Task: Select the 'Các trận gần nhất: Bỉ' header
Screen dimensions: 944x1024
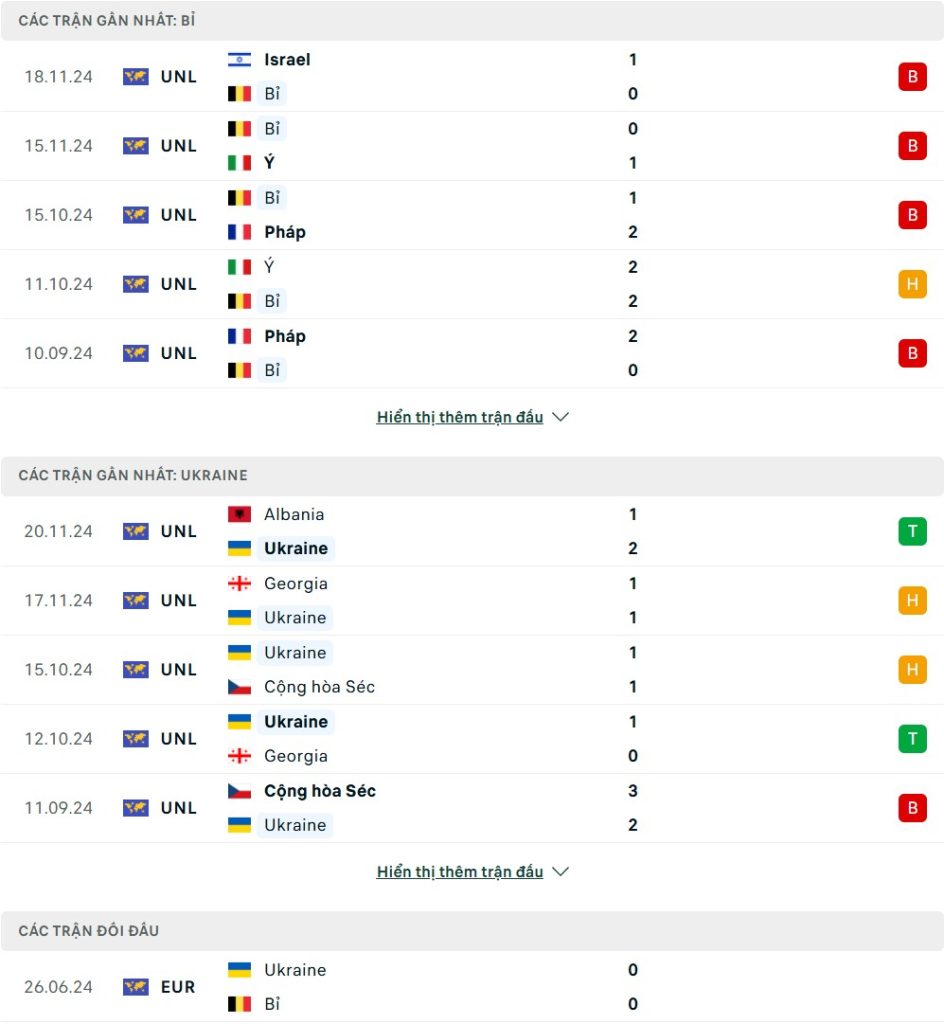Action: [472, 20]
